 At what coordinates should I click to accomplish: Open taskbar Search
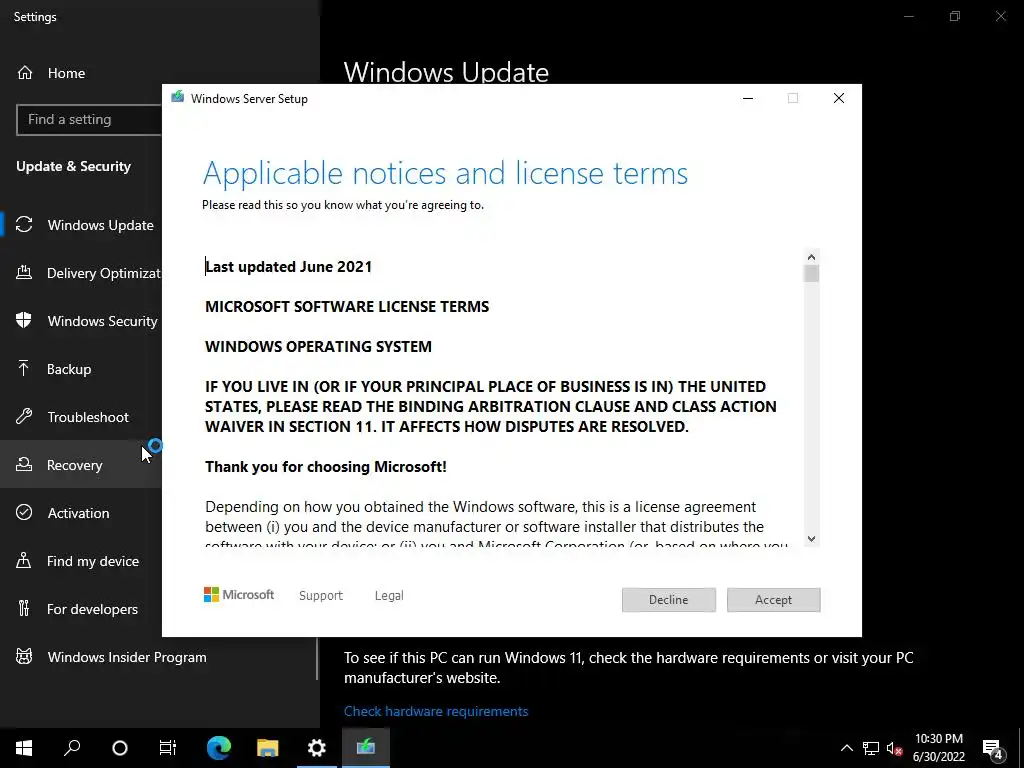72,748
